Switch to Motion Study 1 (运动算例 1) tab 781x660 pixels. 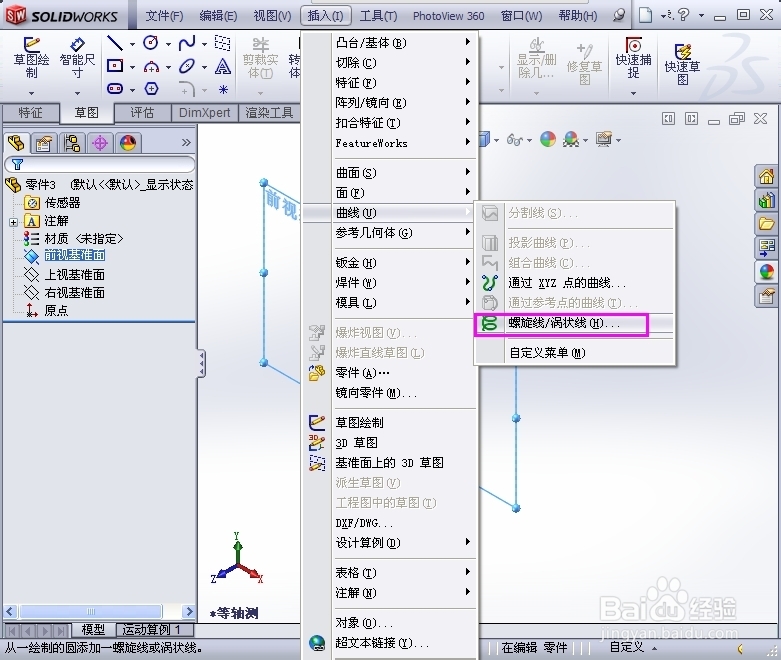click(x=151, y=630)
